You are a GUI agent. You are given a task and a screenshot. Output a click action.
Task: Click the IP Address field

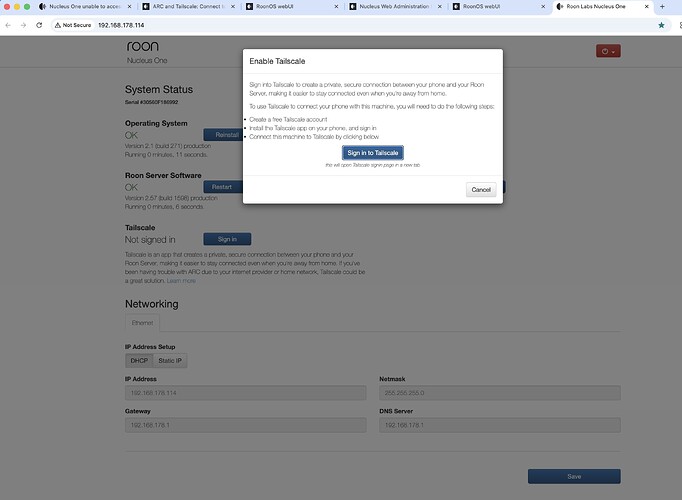coord(245,393)
